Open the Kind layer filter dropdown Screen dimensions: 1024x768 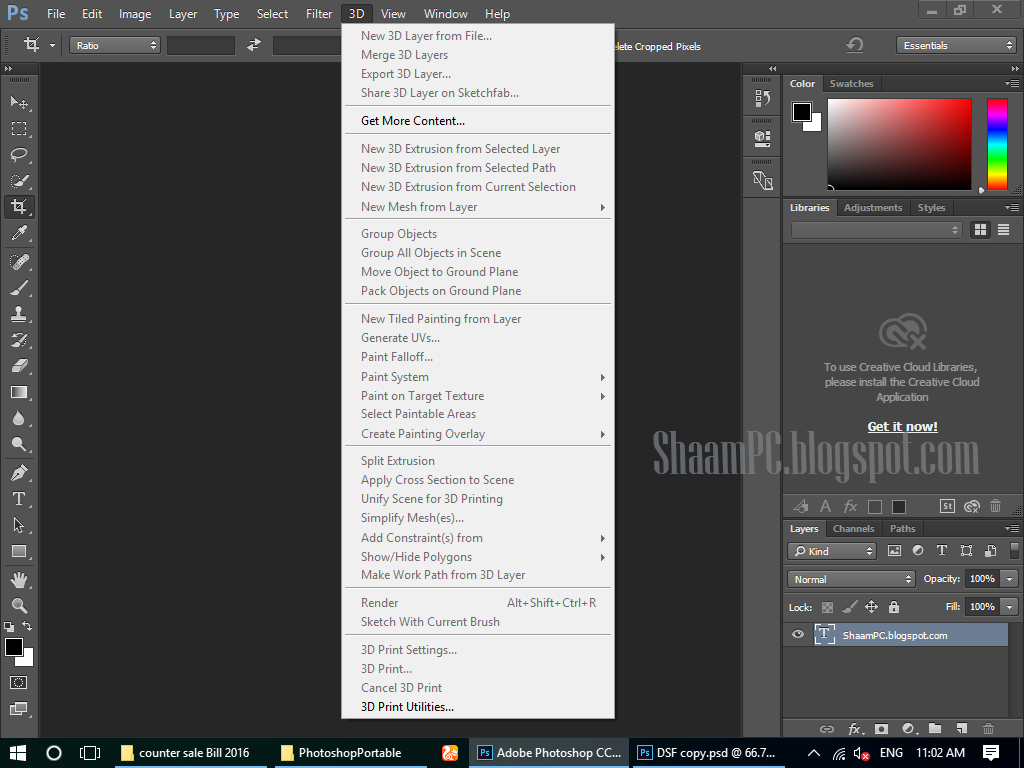pos(831,551)
